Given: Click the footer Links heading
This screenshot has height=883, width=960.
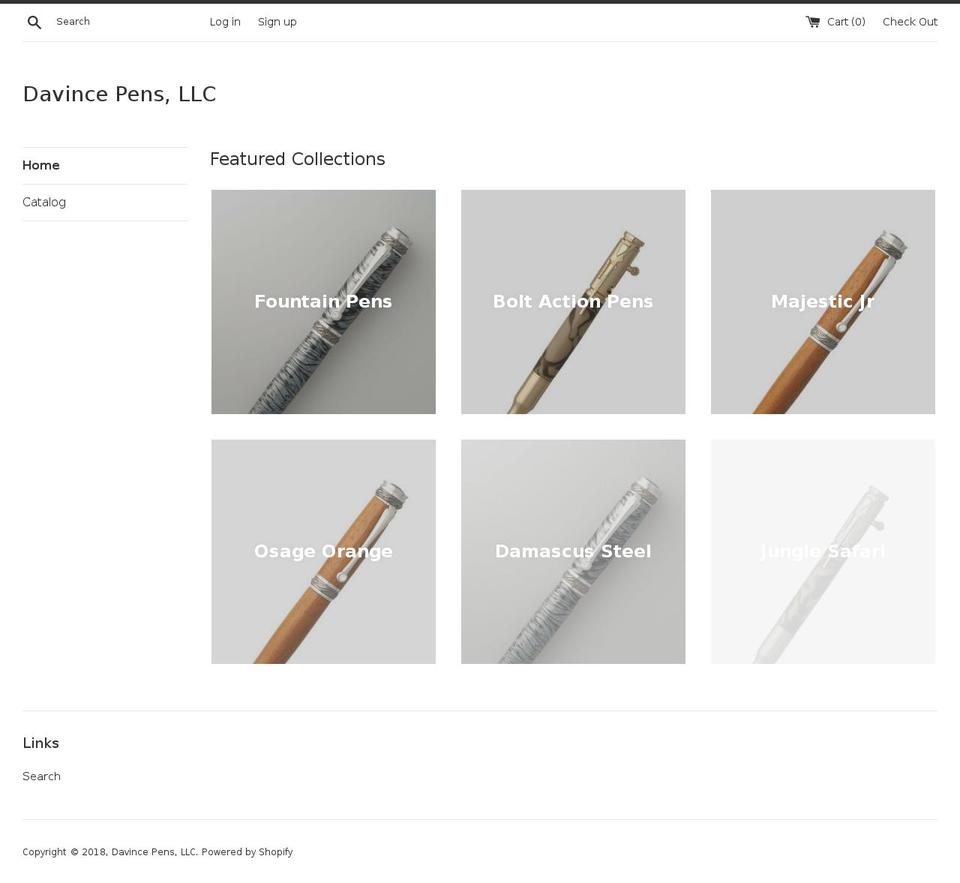Looking at the screenshot, I should coord(41,743).
